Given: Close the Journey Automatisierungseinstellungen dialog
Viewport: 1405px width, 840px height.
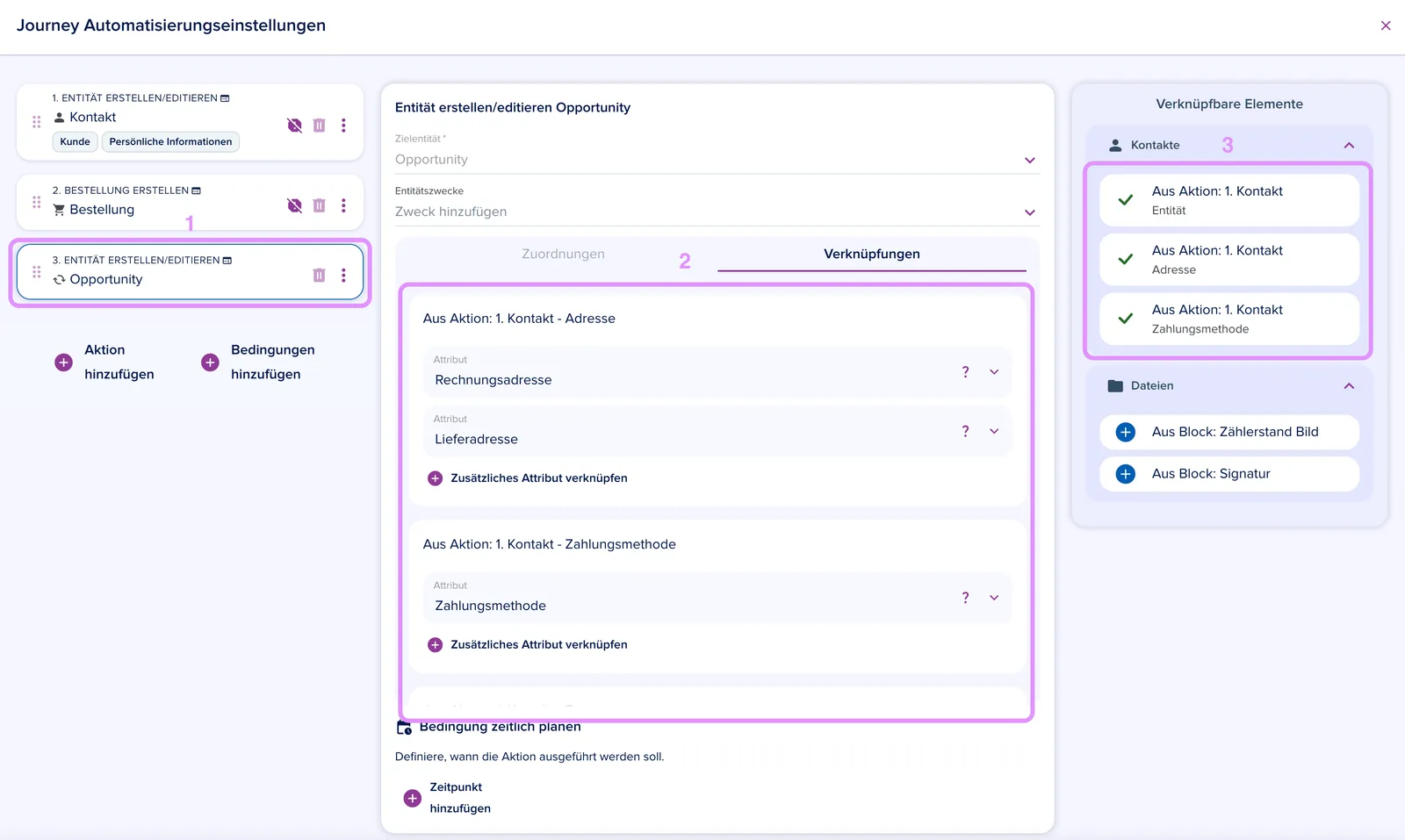Looking at the screenshot, I should [x=1386, y=25].
